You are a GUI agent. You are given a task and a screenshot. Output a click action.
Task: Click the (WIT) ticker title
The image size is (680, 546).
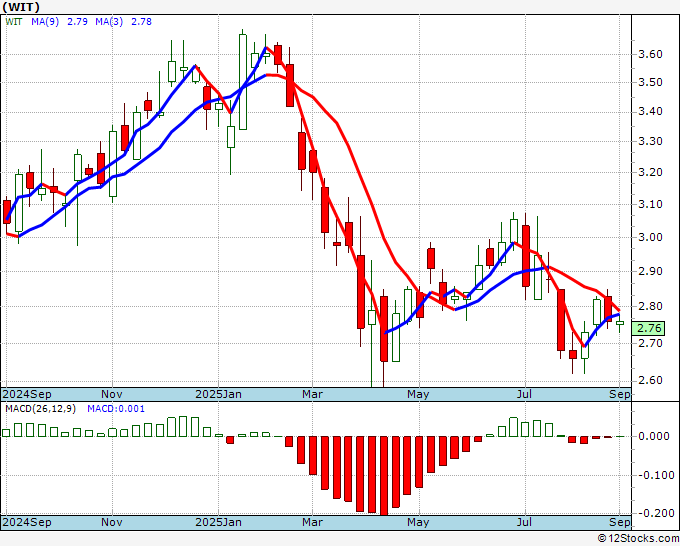coord(21,7)
